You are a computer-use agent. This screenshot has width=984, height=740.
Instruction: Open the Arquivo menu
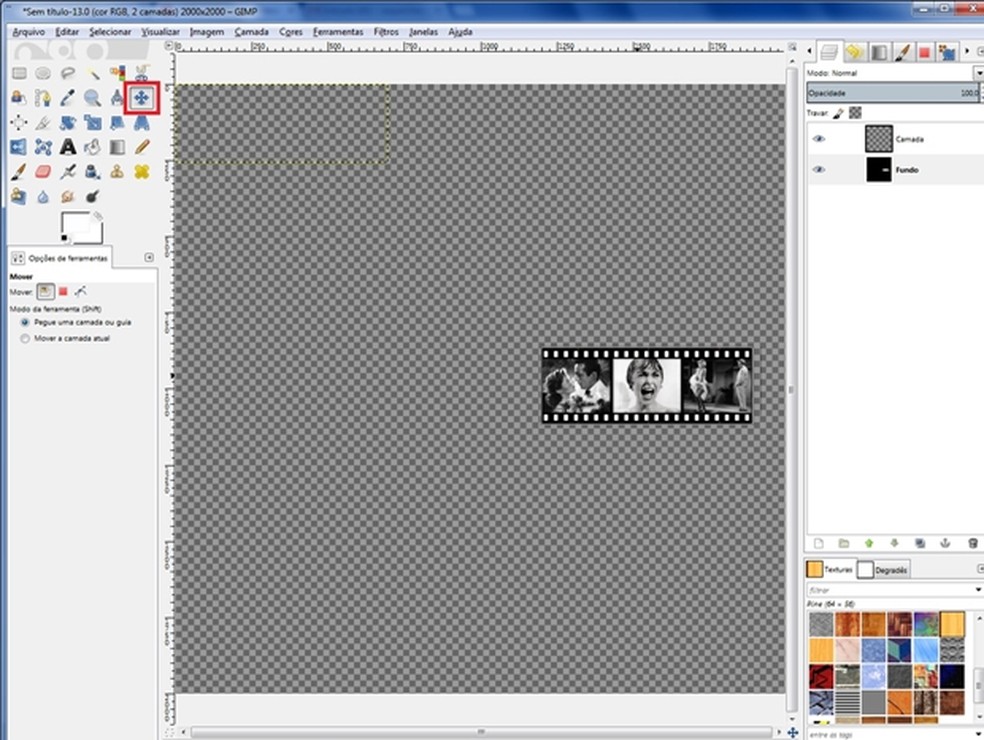point(29,31)
